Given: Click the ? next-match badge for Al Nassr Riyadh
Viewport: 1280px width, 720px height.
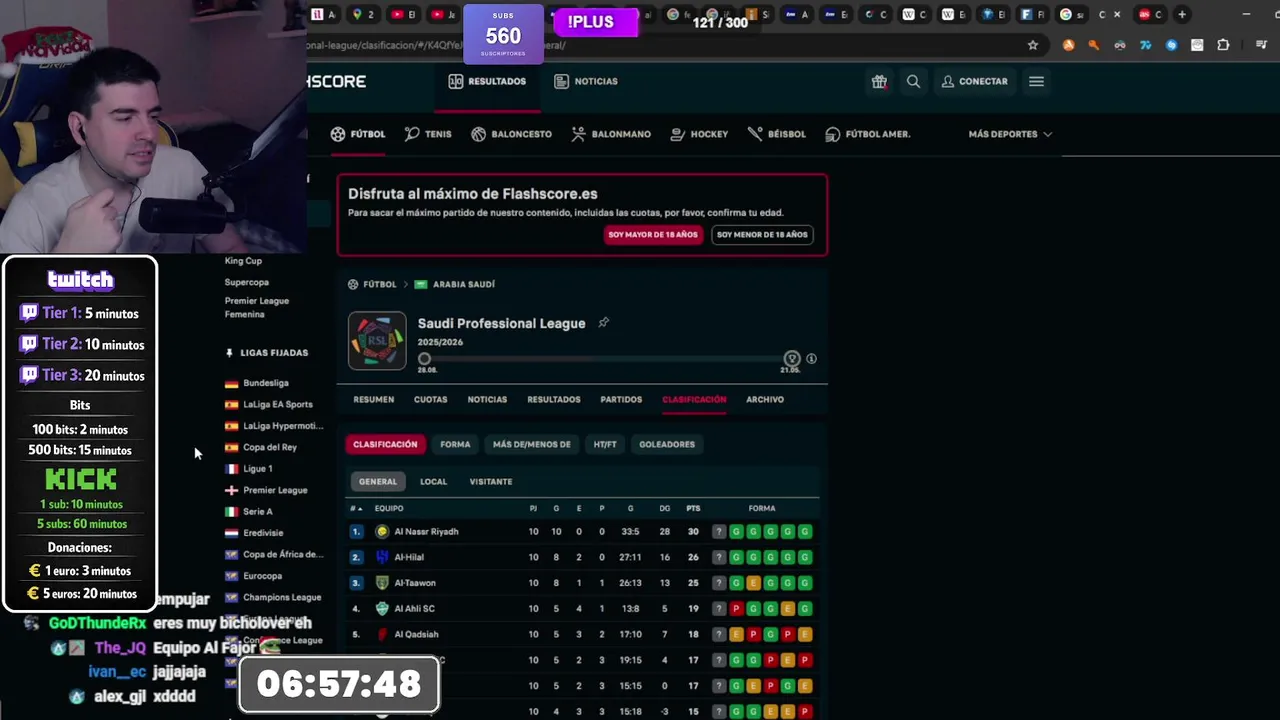Looking at the screenshot, I should tap(718, 532).
